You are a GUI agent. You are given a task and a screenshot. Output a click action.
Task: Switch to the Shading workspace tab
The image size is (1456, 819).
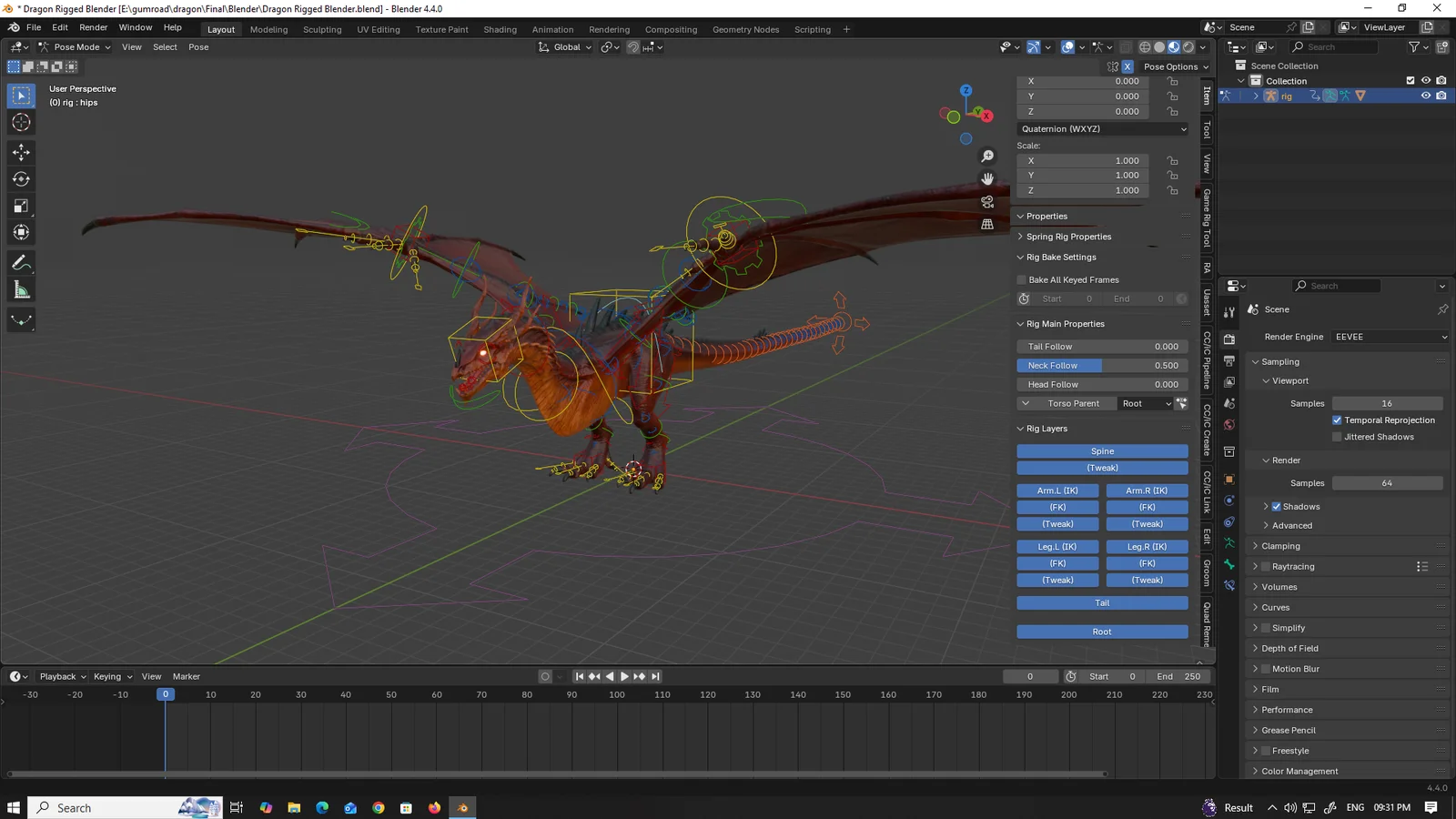[500, 29]
